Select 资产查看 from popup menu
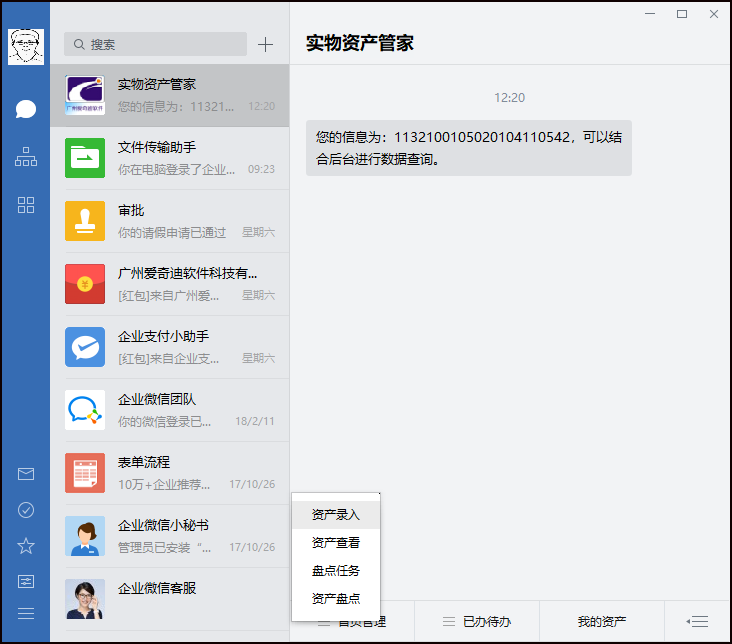 [x=336, y=543]
